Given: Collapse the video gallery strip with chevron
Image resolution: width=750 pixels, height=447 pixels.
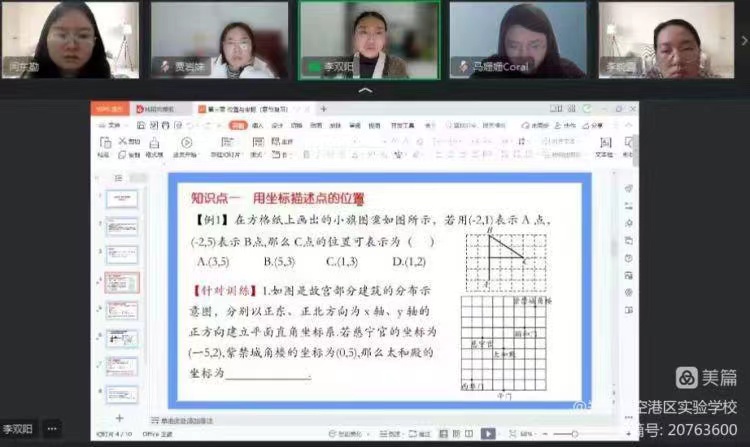Looking at the screenshot, I should pos(366,91).
